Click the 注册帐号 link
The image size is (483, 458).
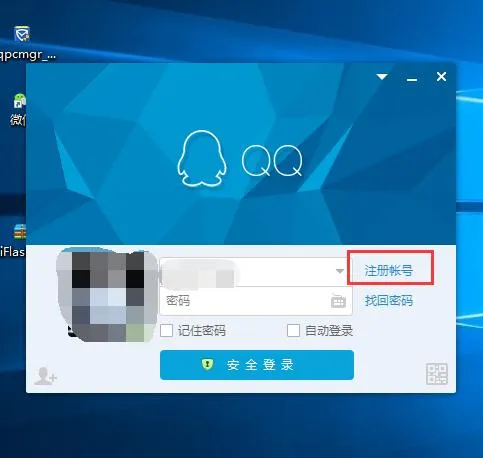coord(389,271)
